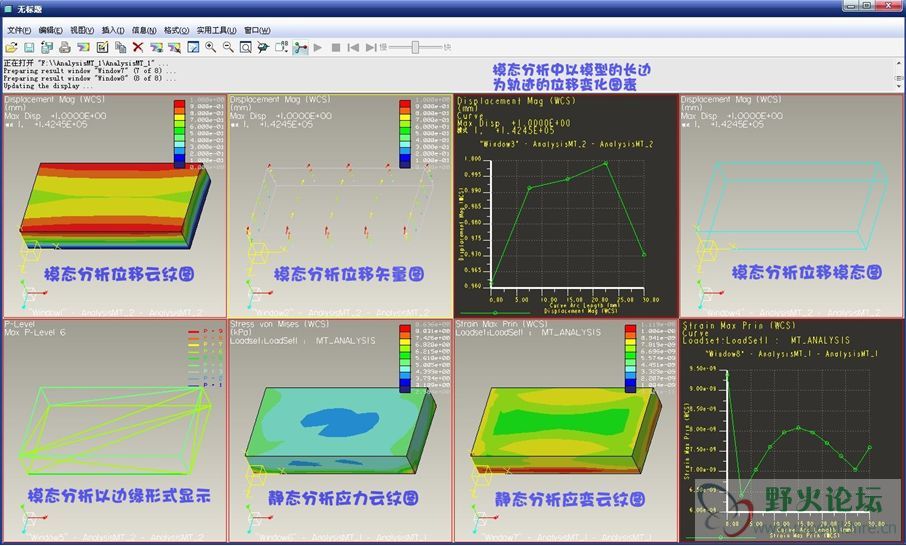Open the 格式(O) menu
The height and width of the screenshot is (546, 906).
coord(176,30)
